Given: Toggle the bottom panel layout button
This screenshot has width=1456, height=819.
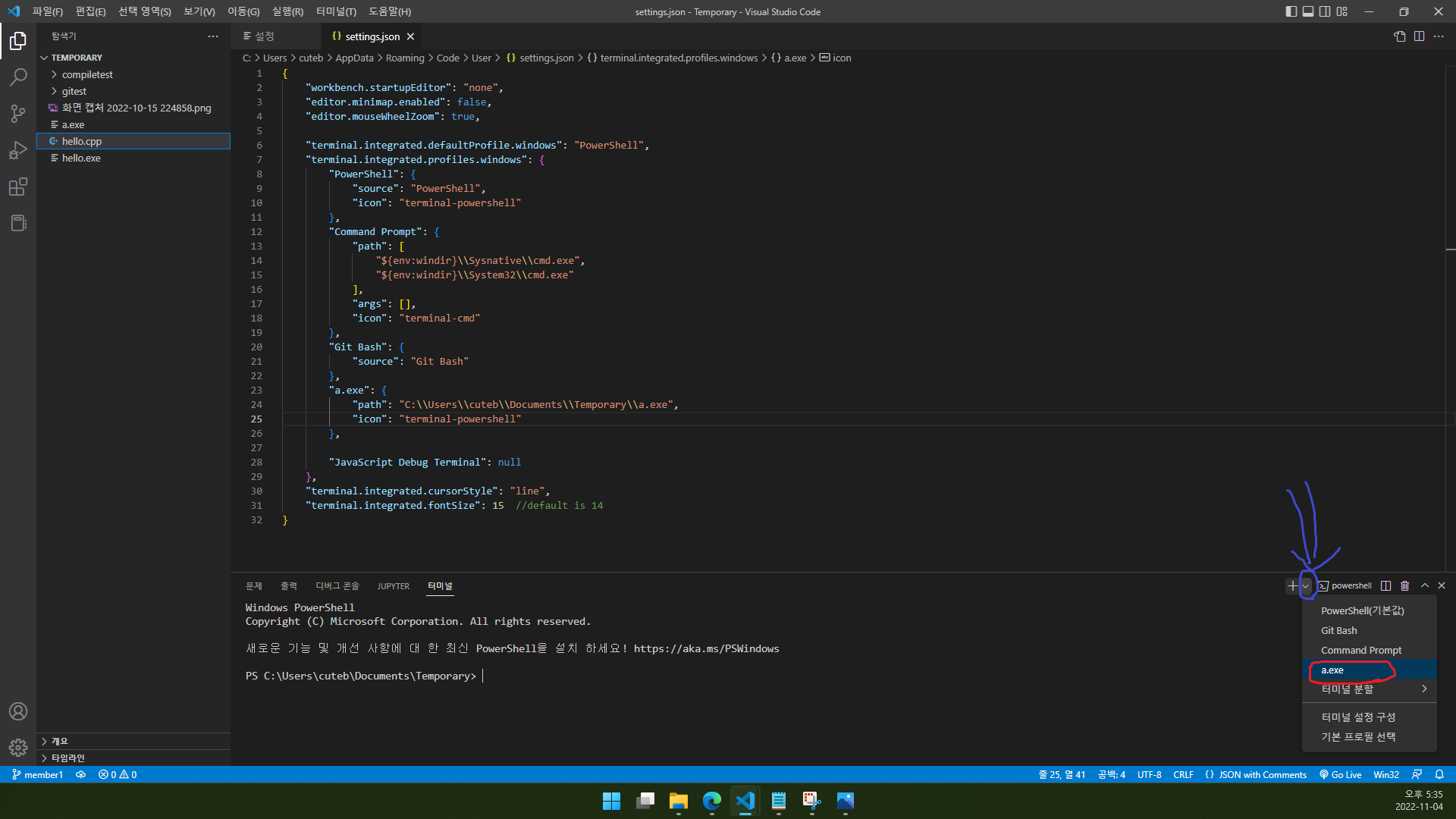Looking at the screenshot, I should [x=1308, y=11].
